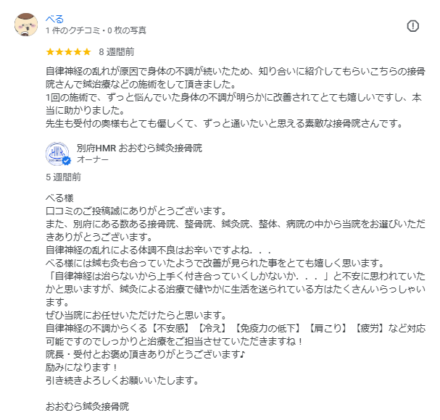Viewport: 440px width, 420px height.
Task: Open reviewer べる's profile avatar
Action: [26, 25]
